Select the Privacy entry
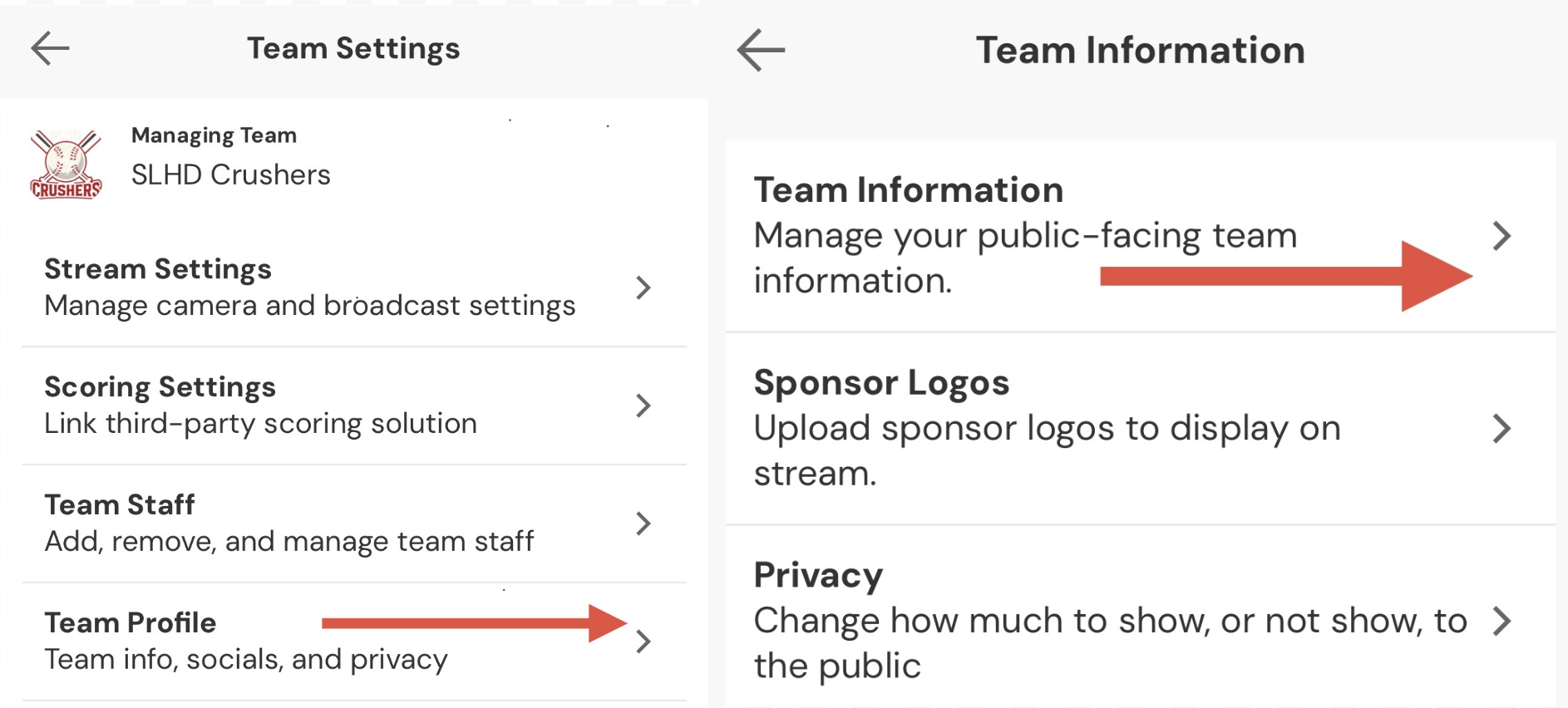1568x708 pixels. pyautogui.click(x=818, y=575)
